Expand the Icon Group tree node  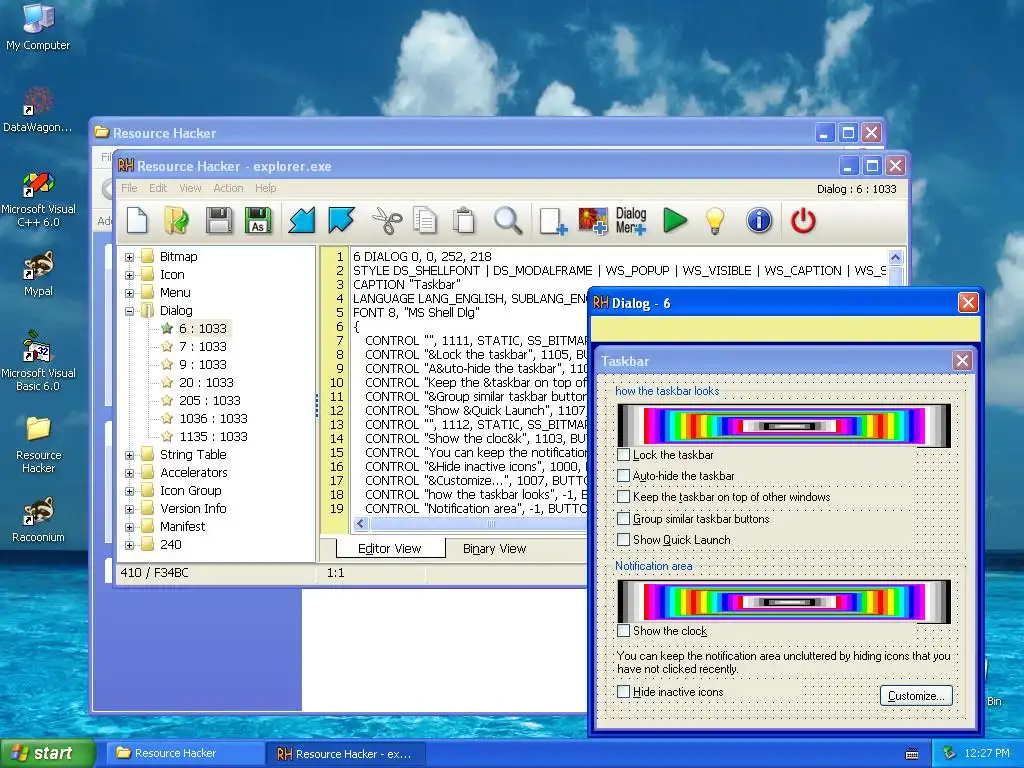(x=129, y=491)
